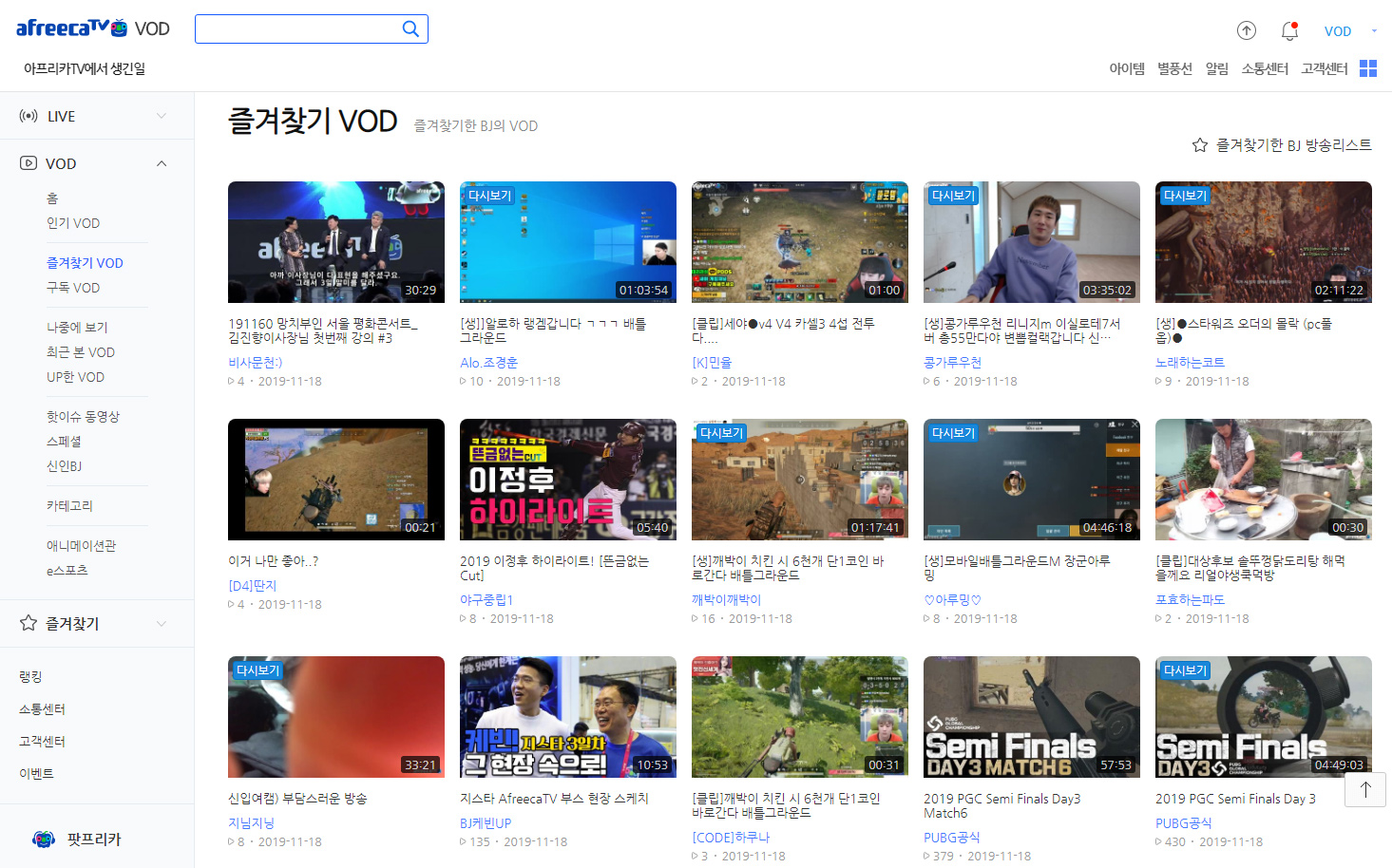
Task: Open 알림 in the top menu
Action: tap(1217, 68)
